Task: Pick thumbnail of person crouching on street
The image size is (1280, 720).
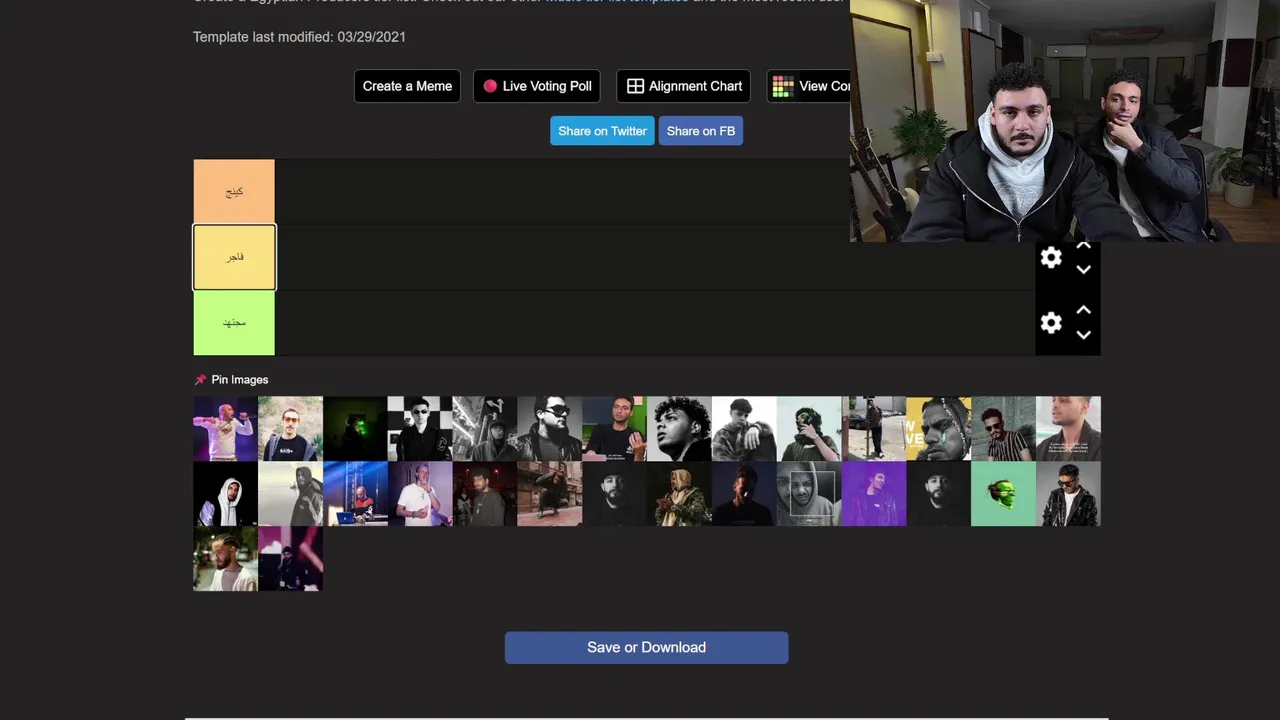Action: pyautogui.click(x=550, y=493)
